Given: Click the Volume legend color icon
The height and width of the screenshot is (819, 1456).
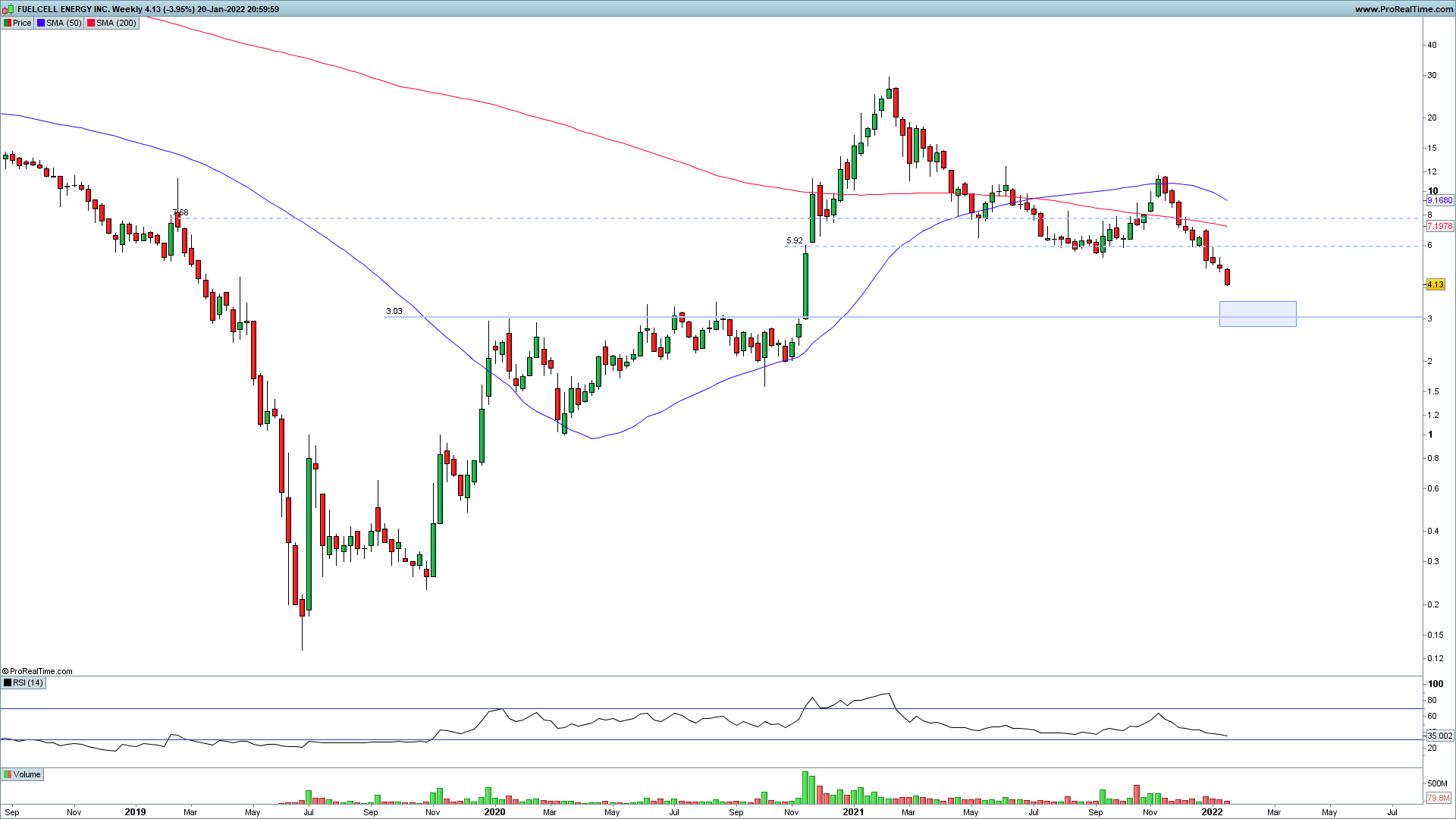Looking at the screenshot, I should [8, 774].
